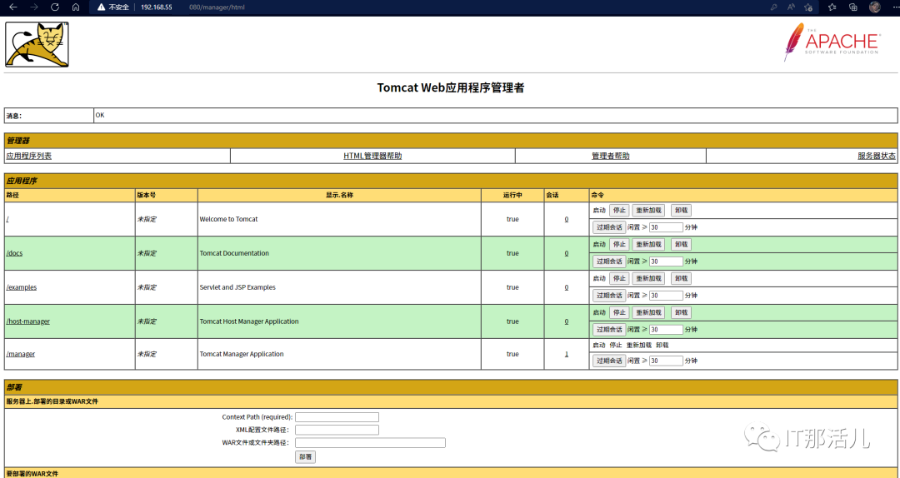
Task: Click 过期会话 in the /manager row
Action: [x=608, y=361]
